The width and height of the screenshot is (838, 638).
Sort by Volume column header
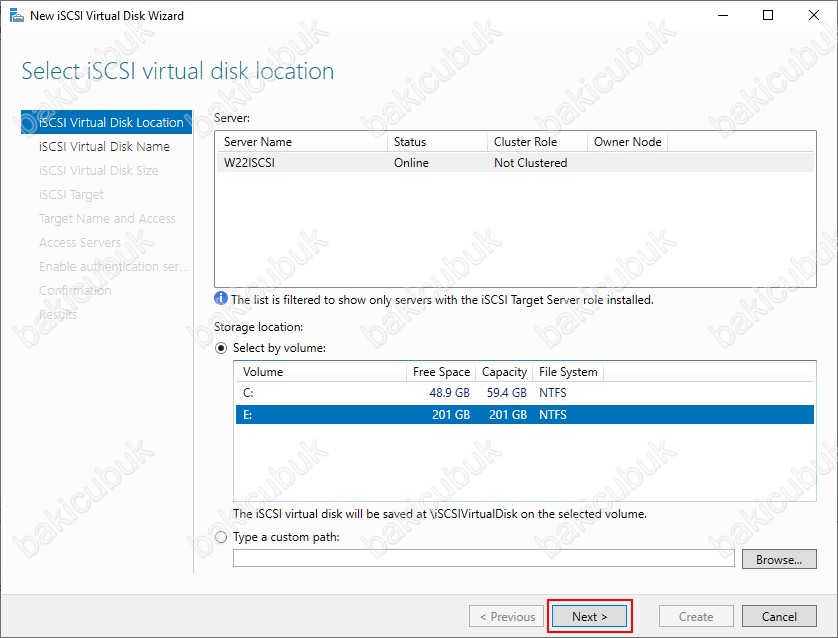point(321,372)
